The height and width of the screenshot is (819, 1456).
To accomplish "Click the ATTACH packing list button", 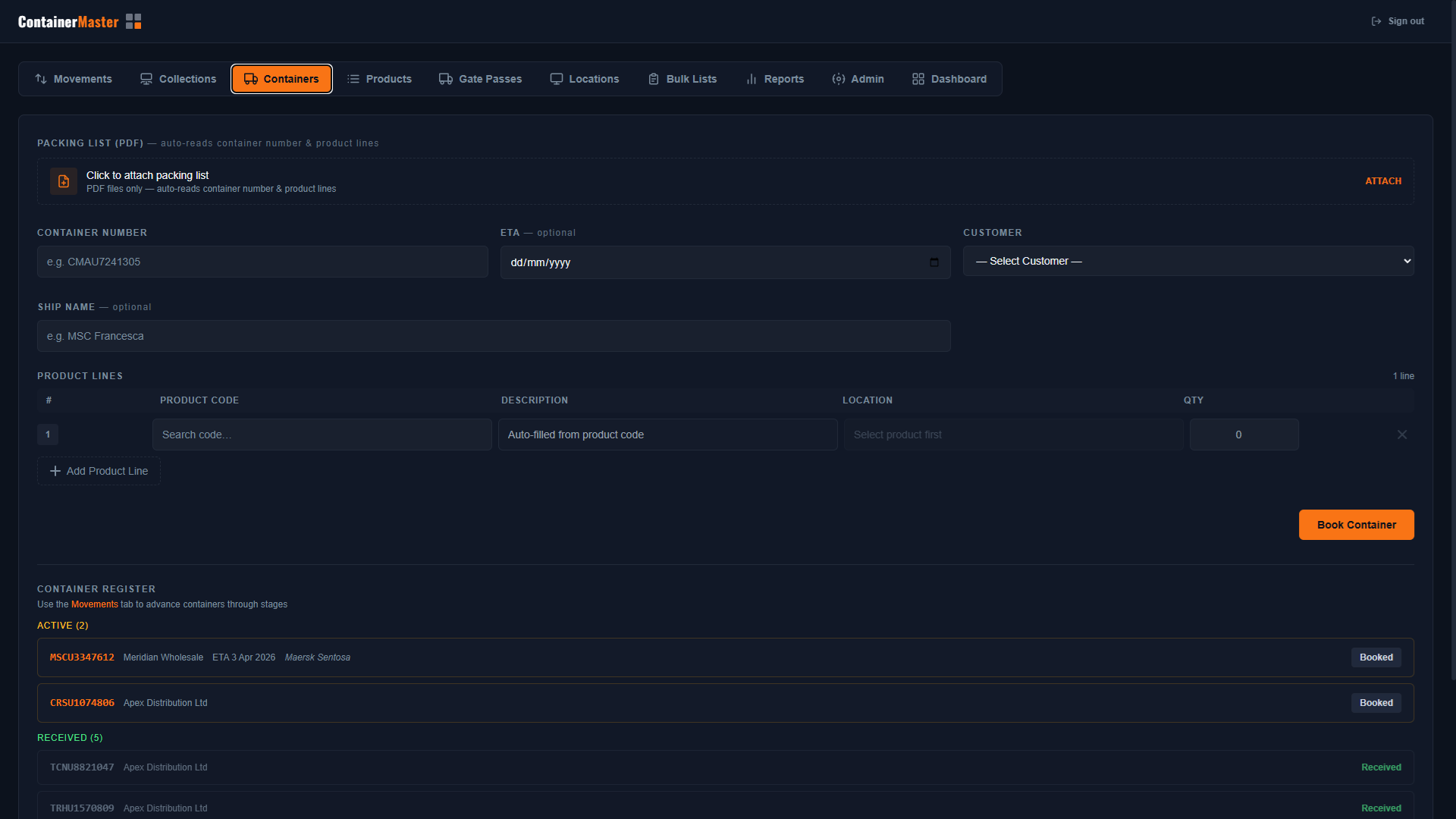I will 1382,181.
